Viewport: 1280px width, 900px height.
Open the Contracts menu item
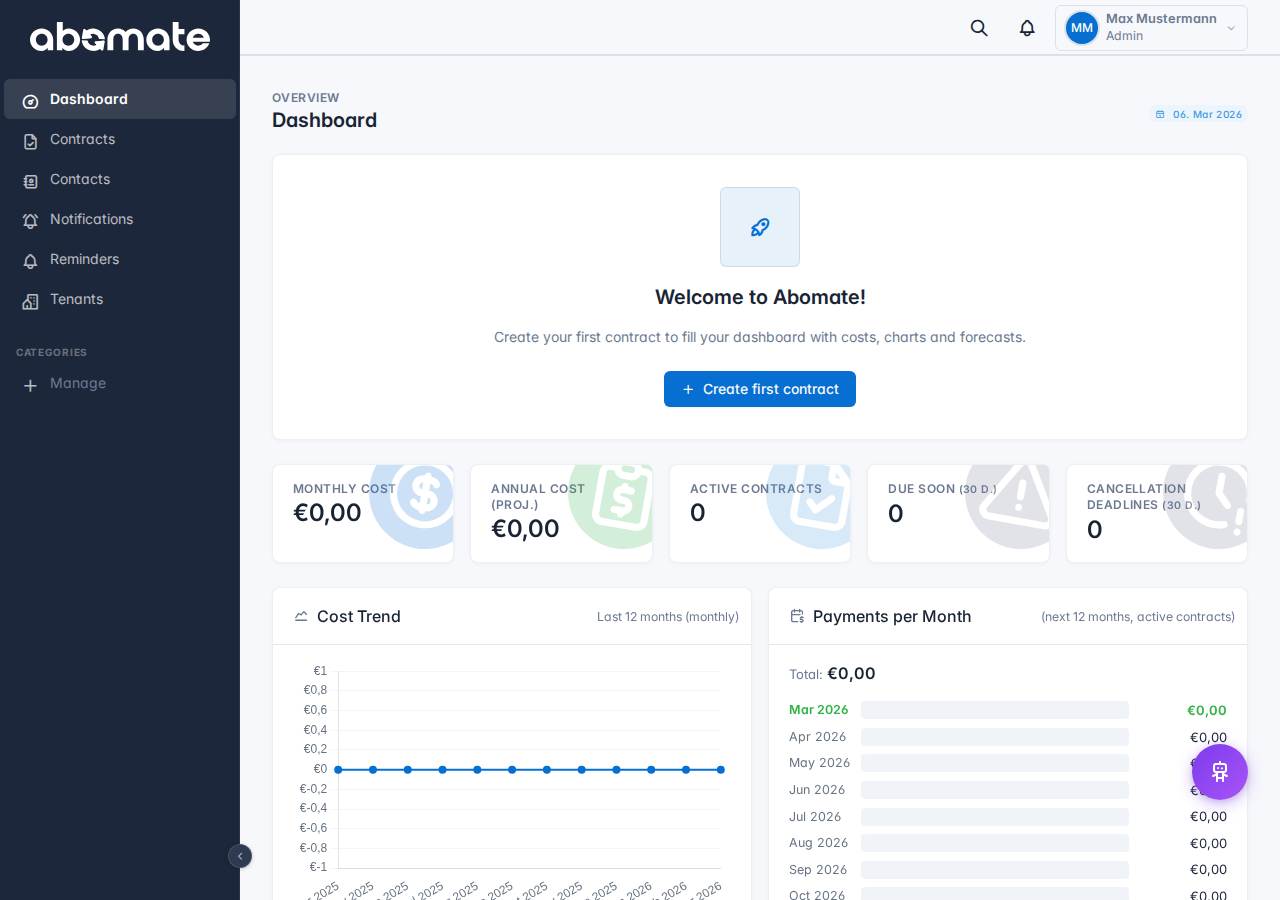[82, 139]
